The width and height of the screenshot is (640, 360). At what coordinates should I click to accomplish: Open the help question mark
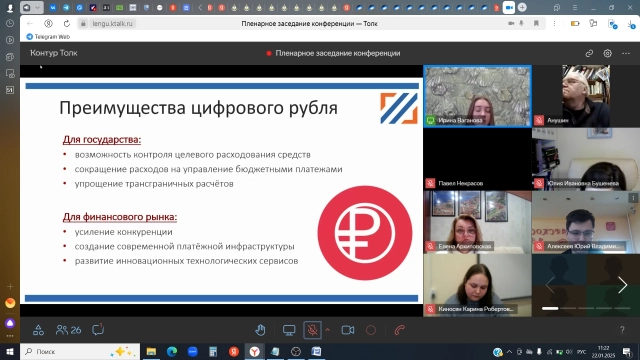(622, 330)
